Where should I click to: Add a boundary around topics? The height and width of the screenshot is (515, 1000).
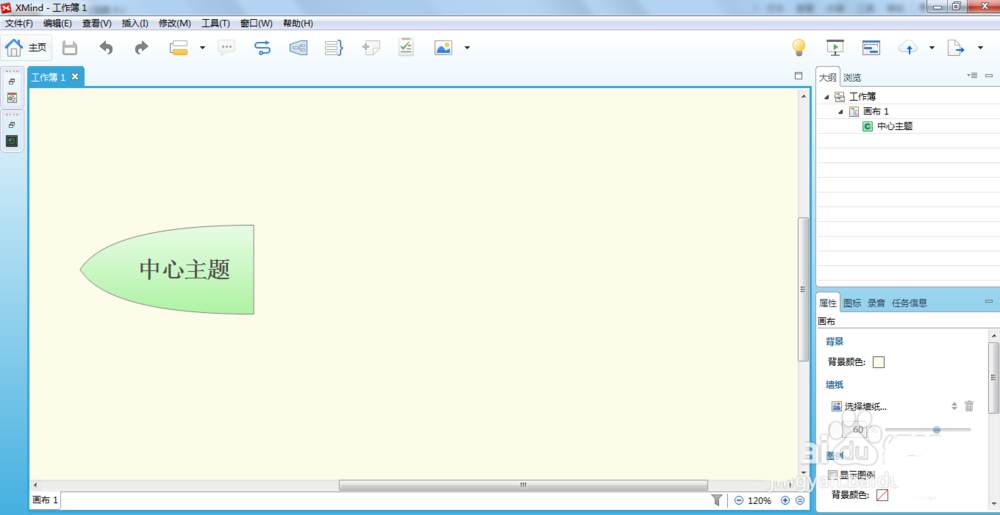click(x=298, y=48)
